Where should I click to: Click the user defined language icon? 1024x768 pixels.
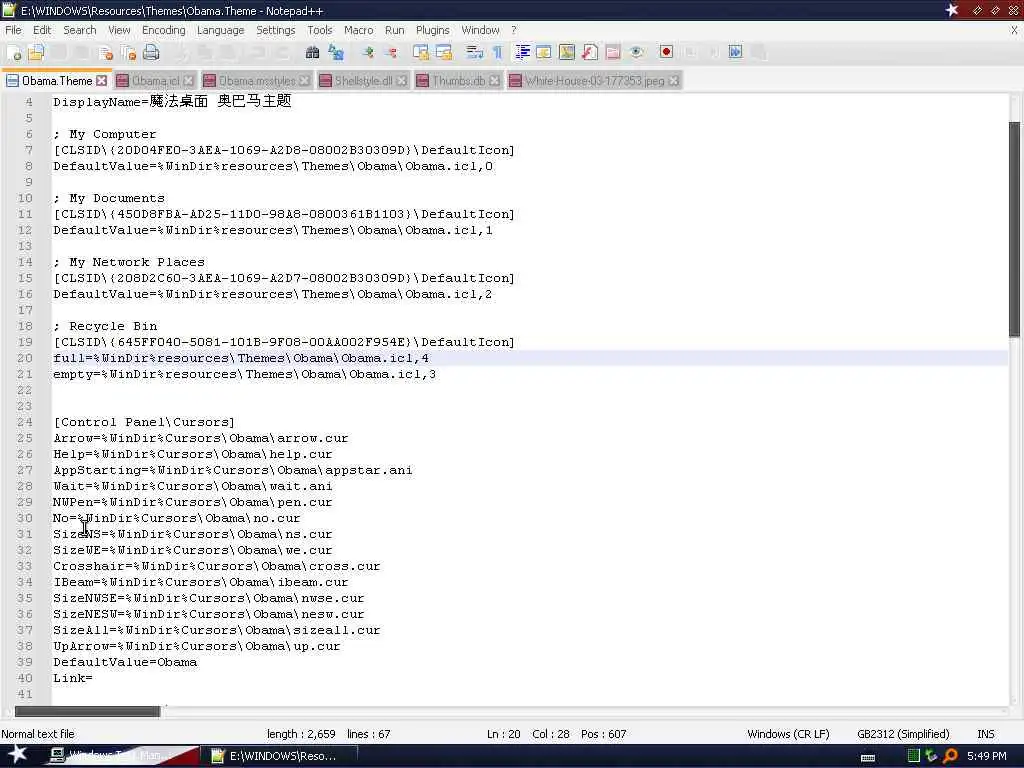[x=544, y=53]
